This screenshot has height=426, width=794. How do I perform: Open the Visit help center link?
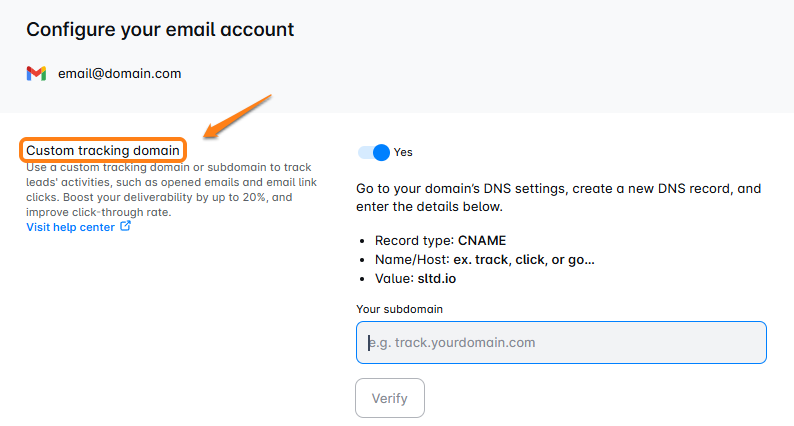pos(70,227)
